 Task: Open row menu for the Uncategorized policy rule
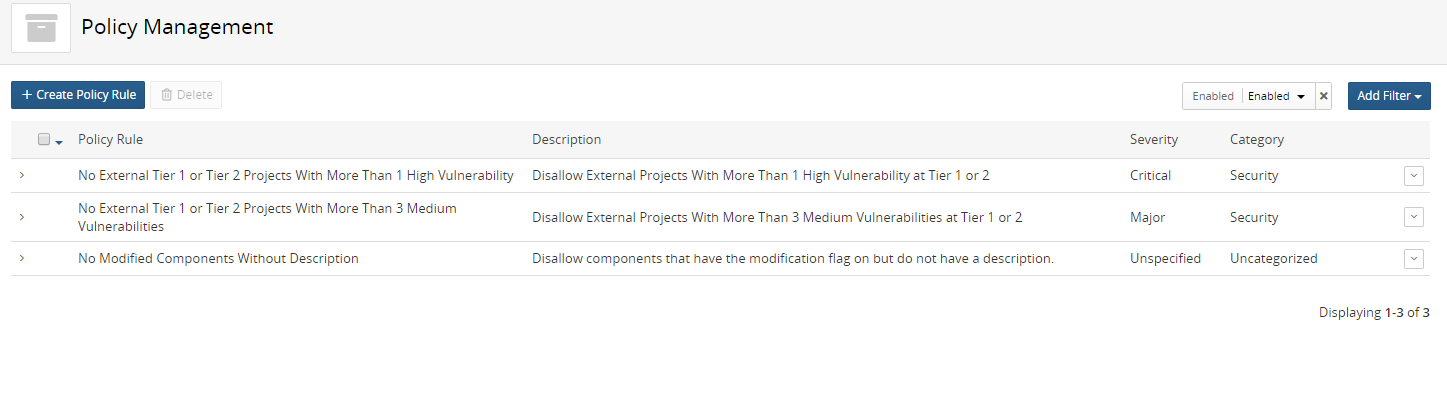(x=1413, y=259)
